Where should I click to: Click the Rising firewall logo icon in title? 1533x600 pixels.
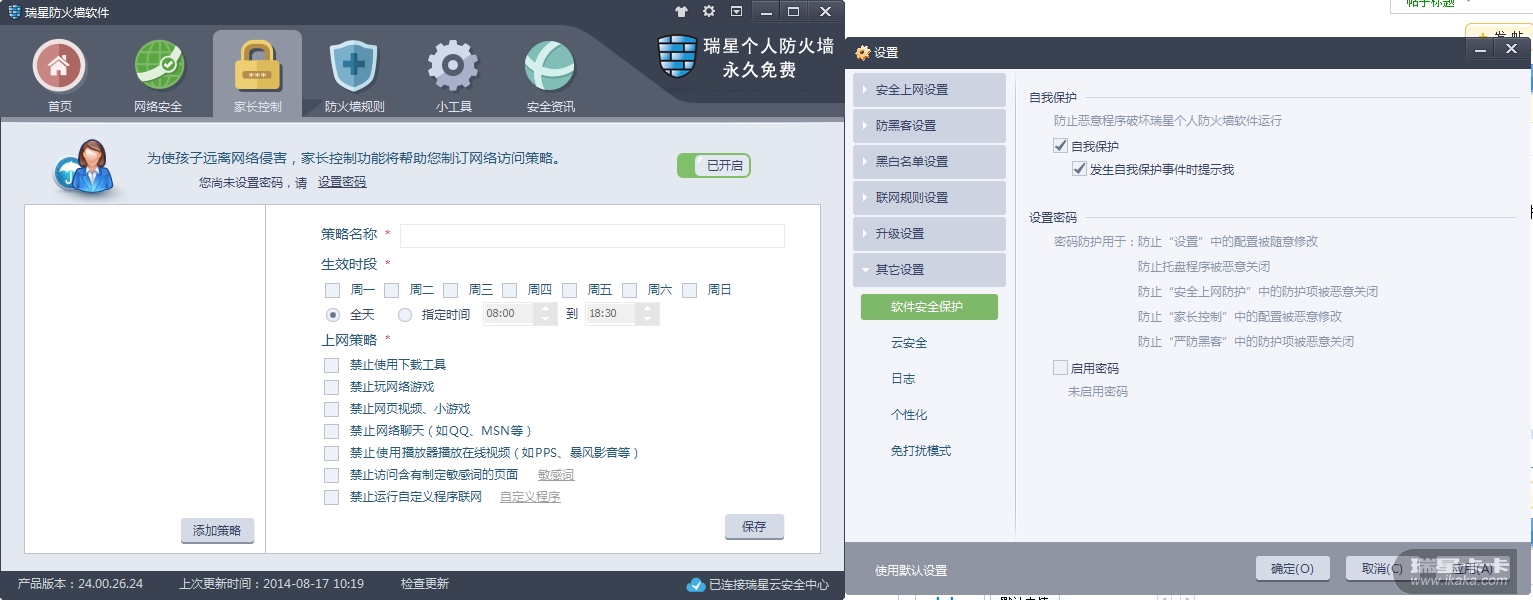pos(14,12)
